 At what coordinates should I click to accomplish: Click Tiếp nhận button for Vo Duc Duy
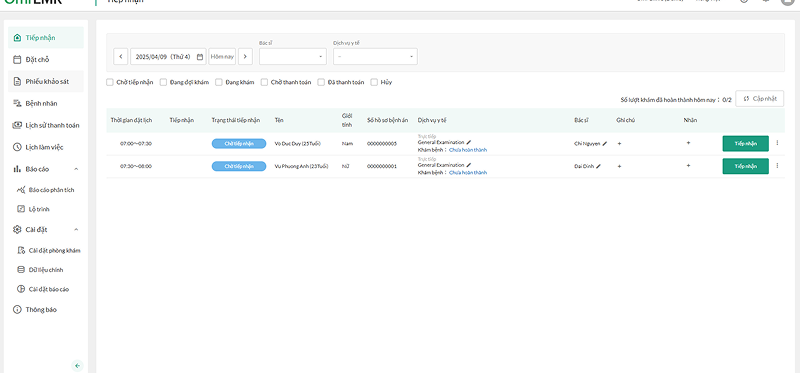pos(745,144)
